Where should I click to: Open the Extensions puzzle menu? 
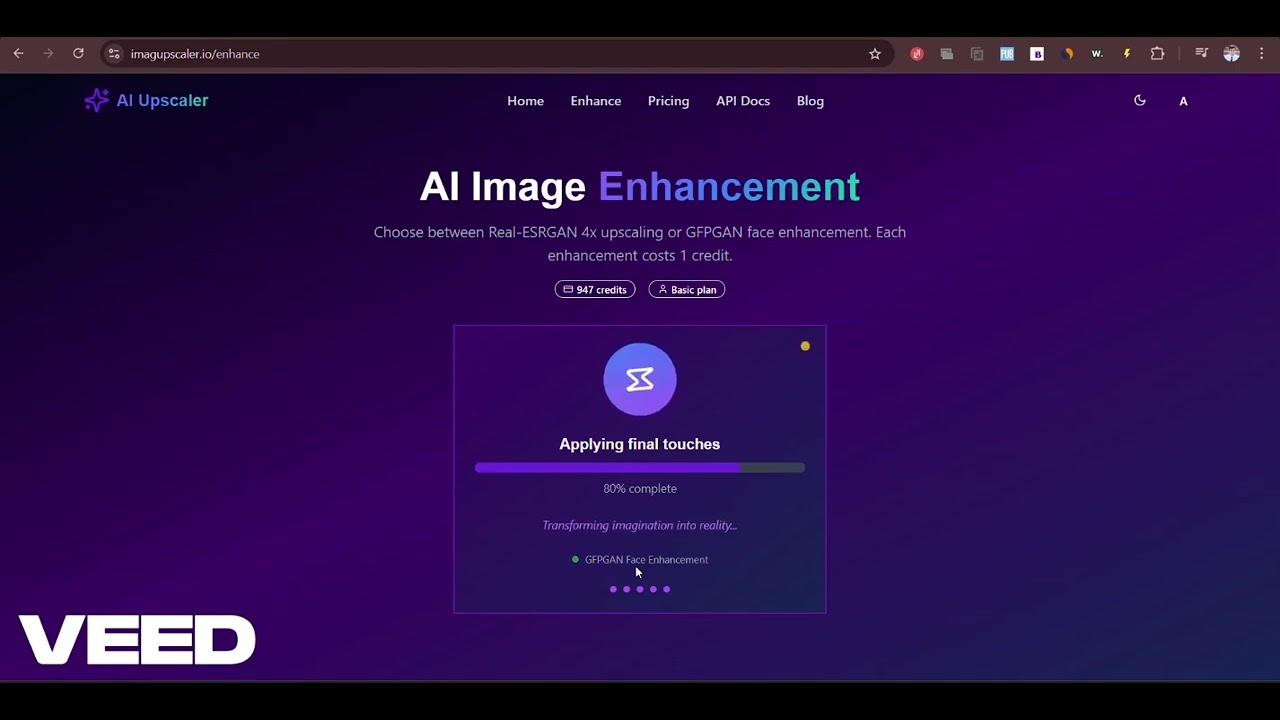point(1157,54)
